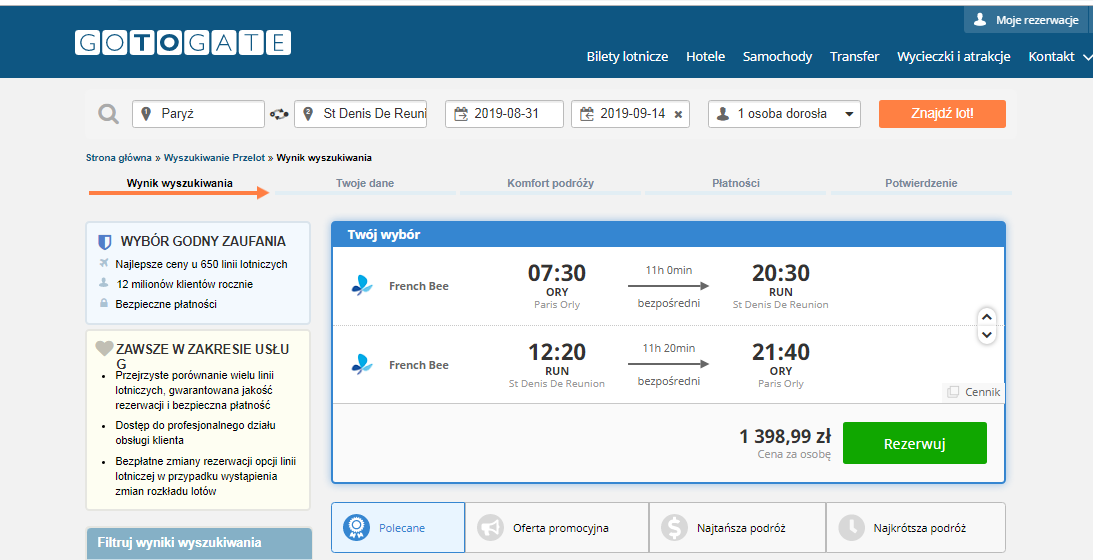Open the Hotele menu item
This screenshot has height=560, width=1093.
click(x=705, y=56)
